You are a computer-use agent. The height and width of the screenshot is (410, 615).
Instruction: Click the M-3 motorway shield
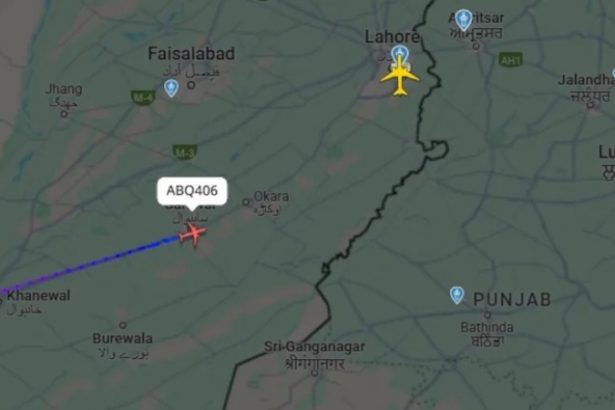(x=184, y=152)
